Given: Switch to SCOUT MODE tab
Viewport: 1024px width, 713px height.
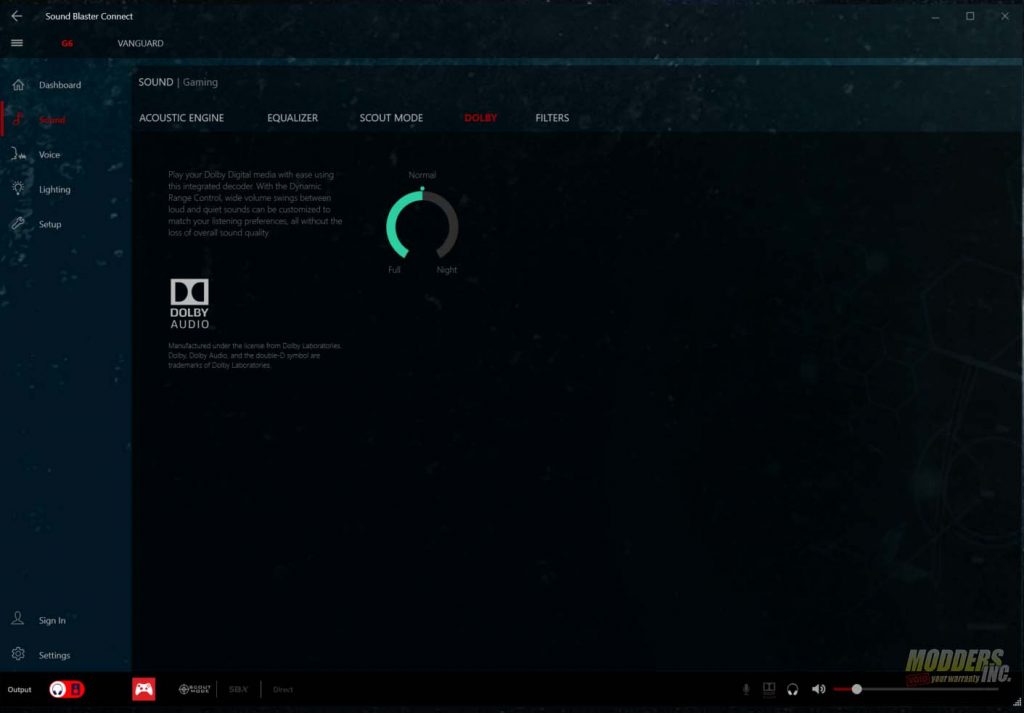Looking at the screenshot, I should pyautogui.click(x=391, y=118).
